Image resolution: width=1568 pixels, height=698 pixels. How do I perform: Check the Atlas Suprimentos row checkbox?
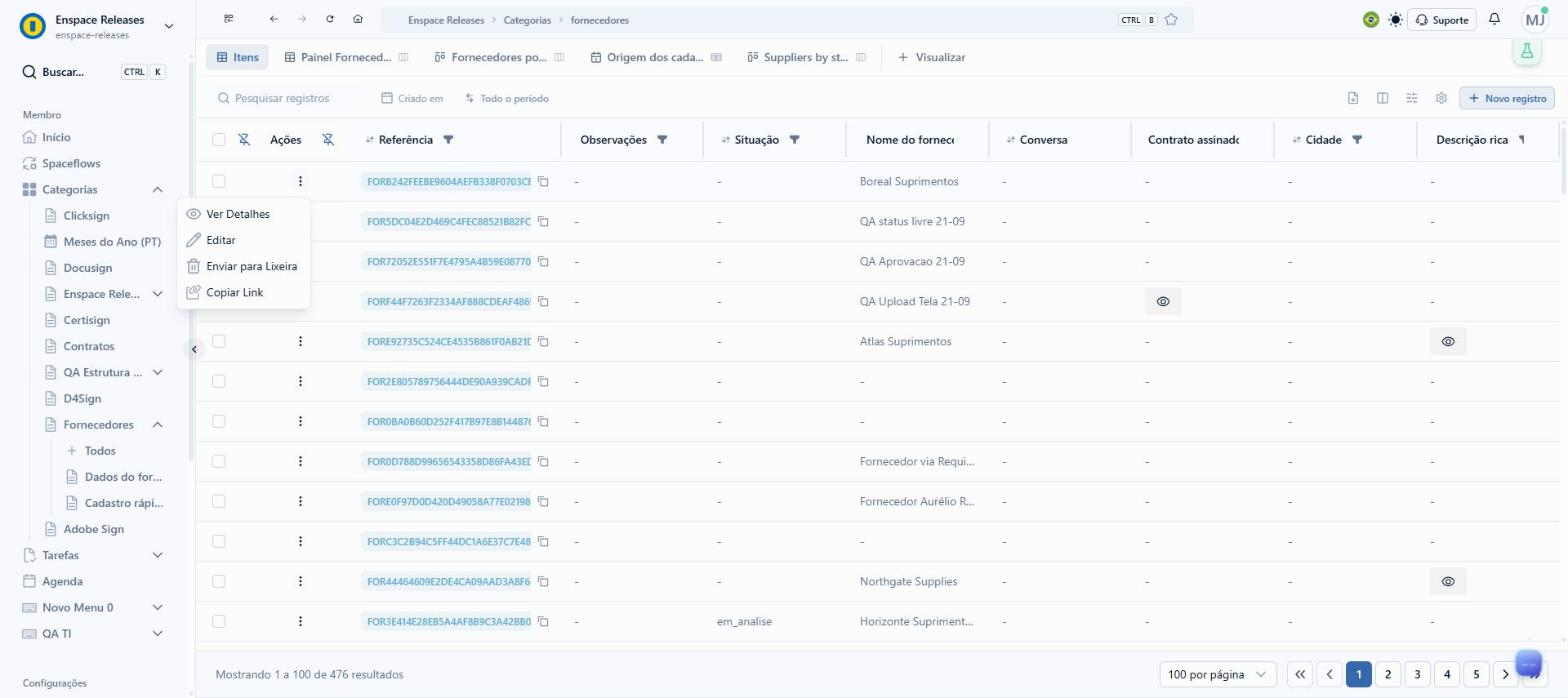pyautogui.click(x=219, y=341)
